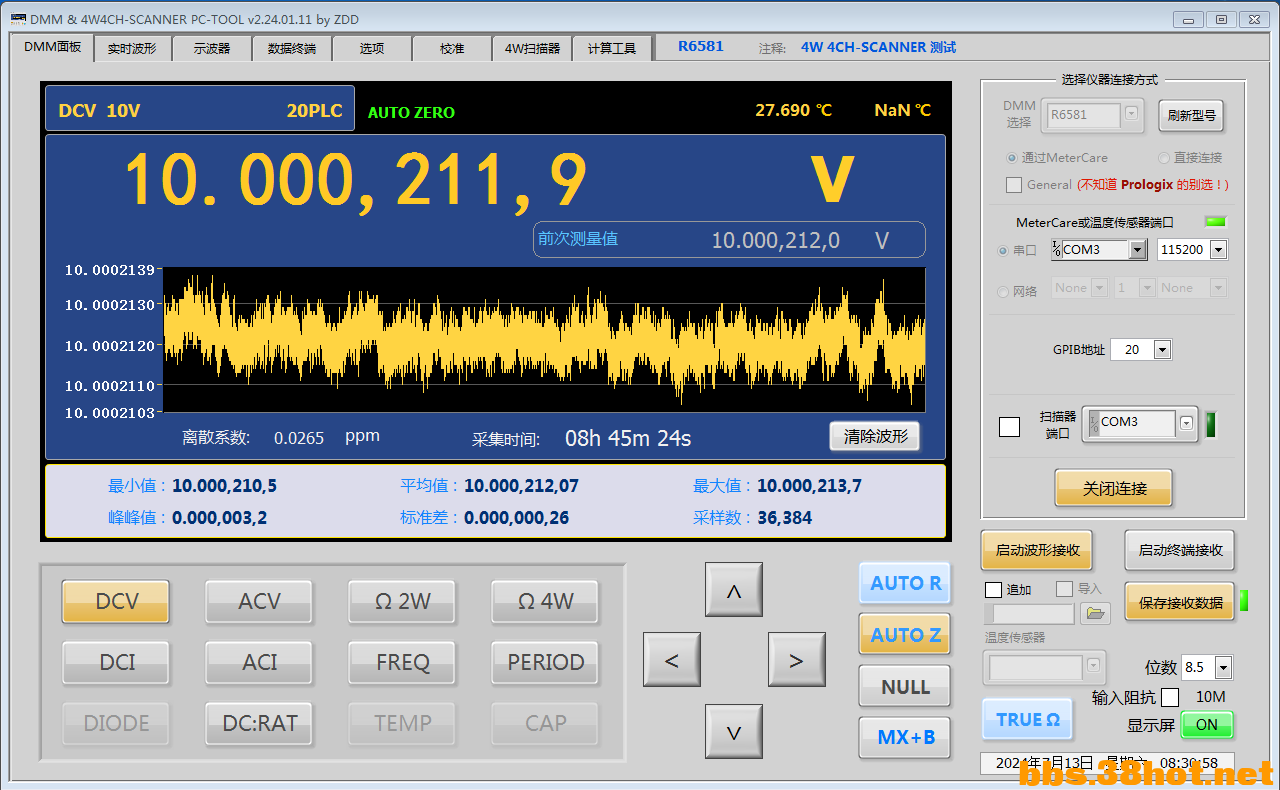The image size is (1280, 790).
Task: Switch to the 数据终端 tab
Action: tap(292, 48)
